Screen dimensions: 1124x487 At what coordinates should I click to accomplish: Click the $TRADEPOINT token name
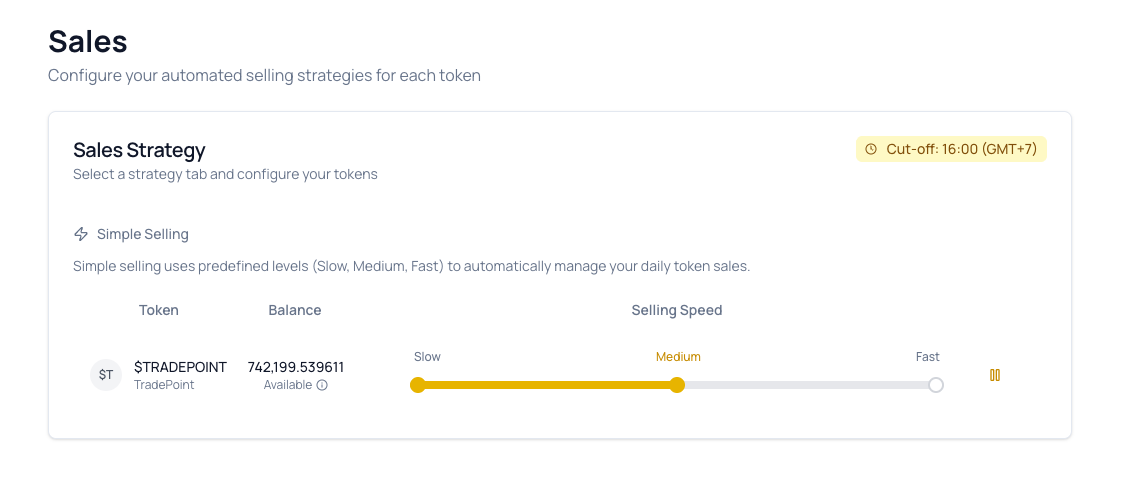[x=180, y=367]
